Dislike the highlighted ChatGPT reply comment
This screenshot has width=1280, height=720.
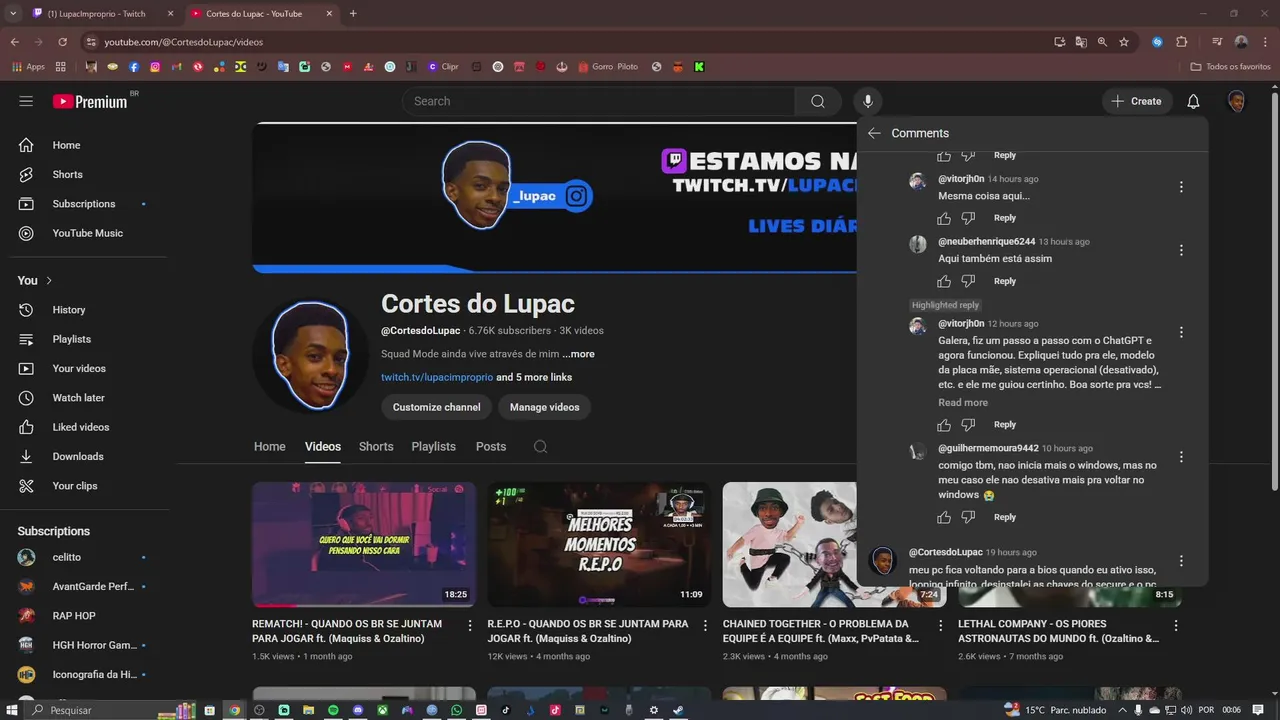pos(968,425)
